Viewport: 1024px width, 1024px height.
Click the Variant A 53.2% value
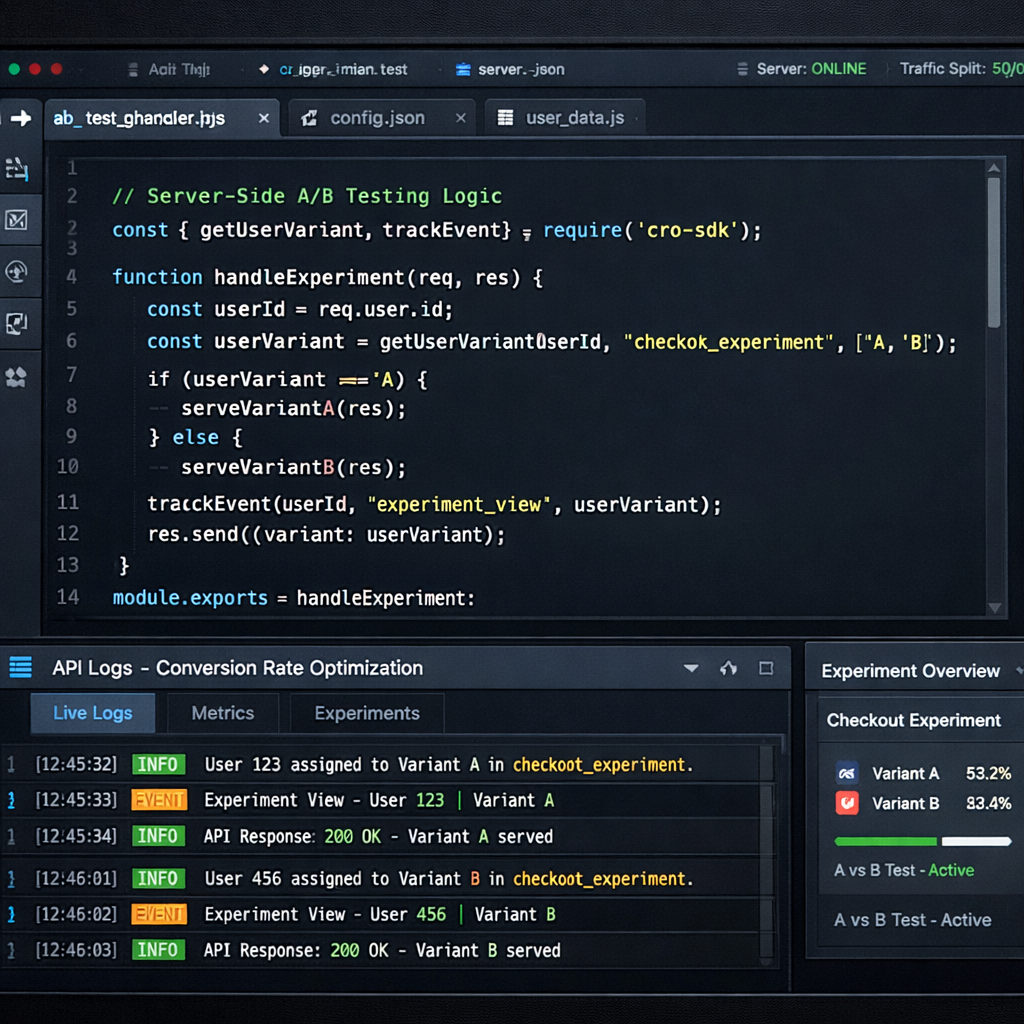click(988, 773)
